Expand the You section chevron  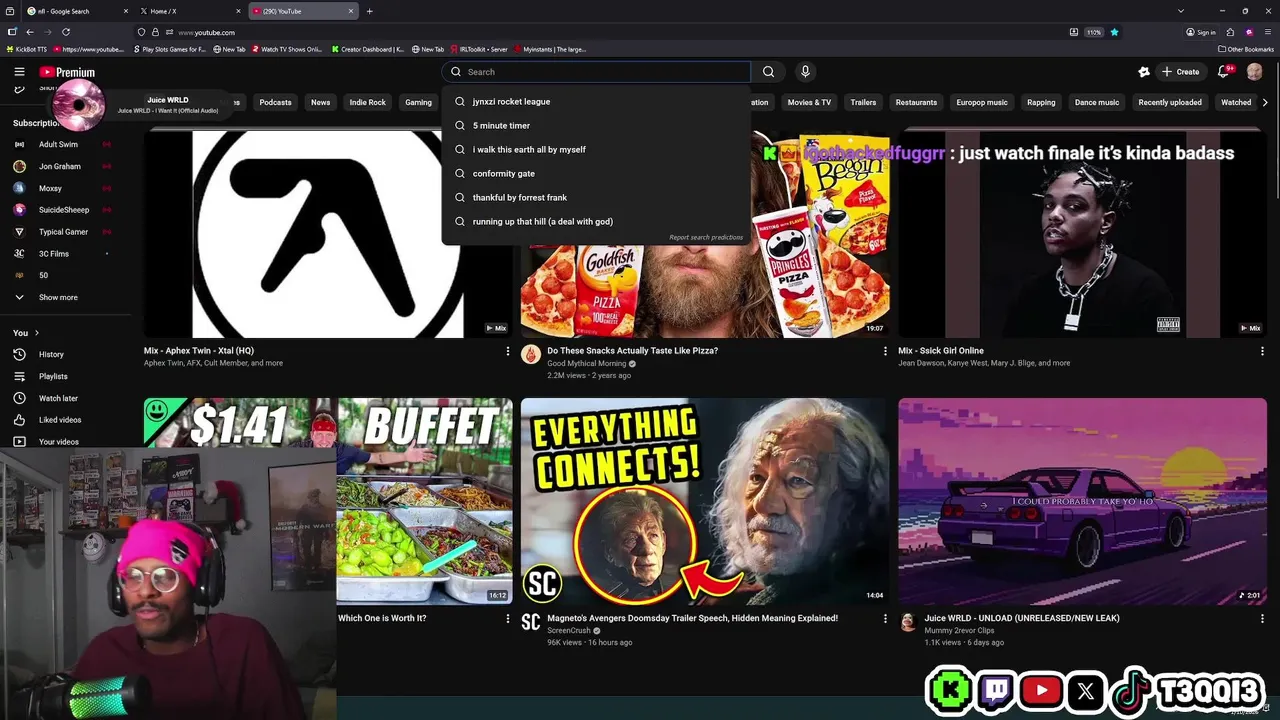tap(37, 333)
